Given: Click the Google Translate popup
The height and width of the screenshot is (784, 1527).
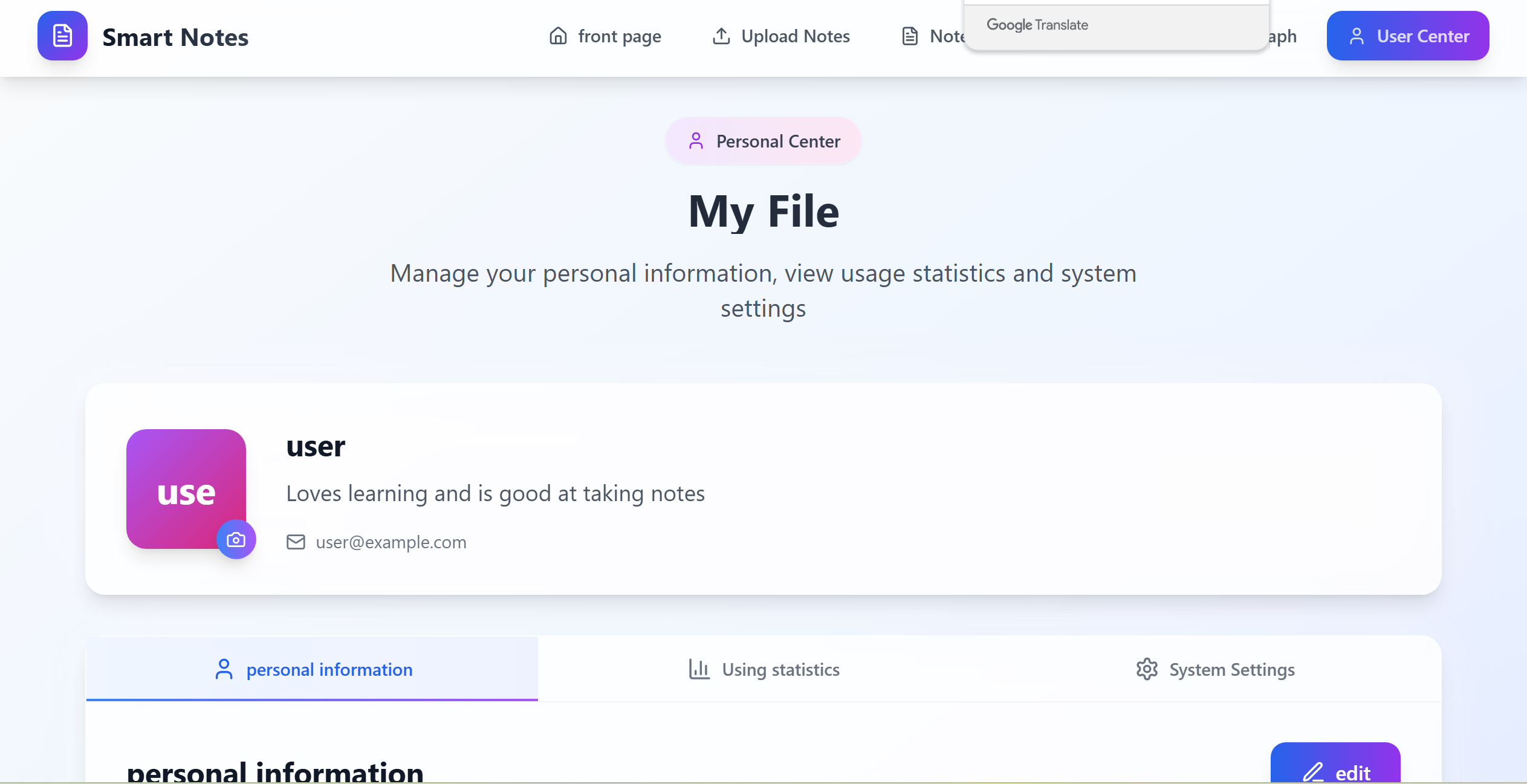Looking at the screenshot, I should click(x=1116, y=25).
